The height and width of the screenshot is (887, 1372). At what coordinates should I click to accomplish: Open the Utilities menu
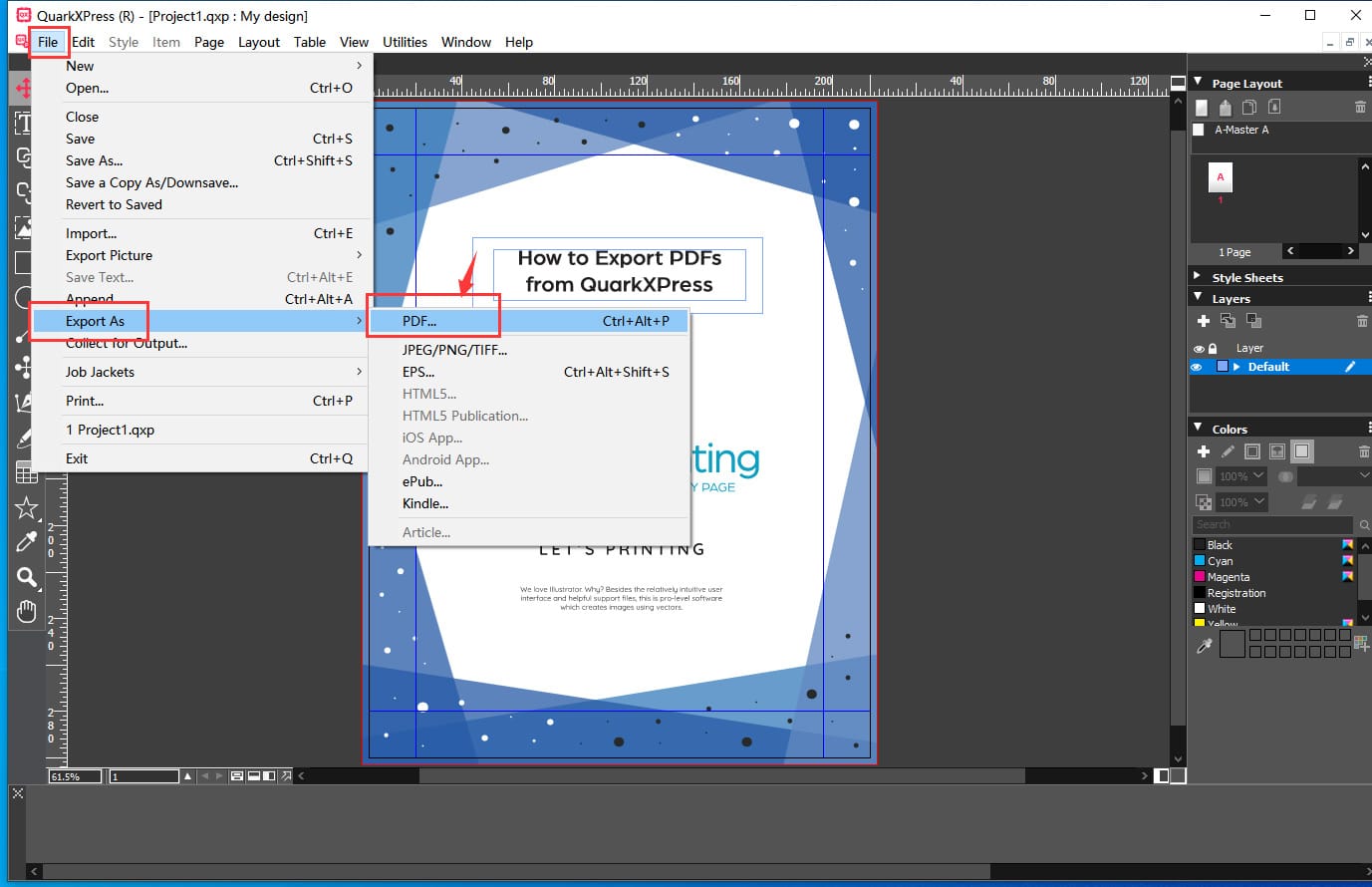click(x=405, y=42)
